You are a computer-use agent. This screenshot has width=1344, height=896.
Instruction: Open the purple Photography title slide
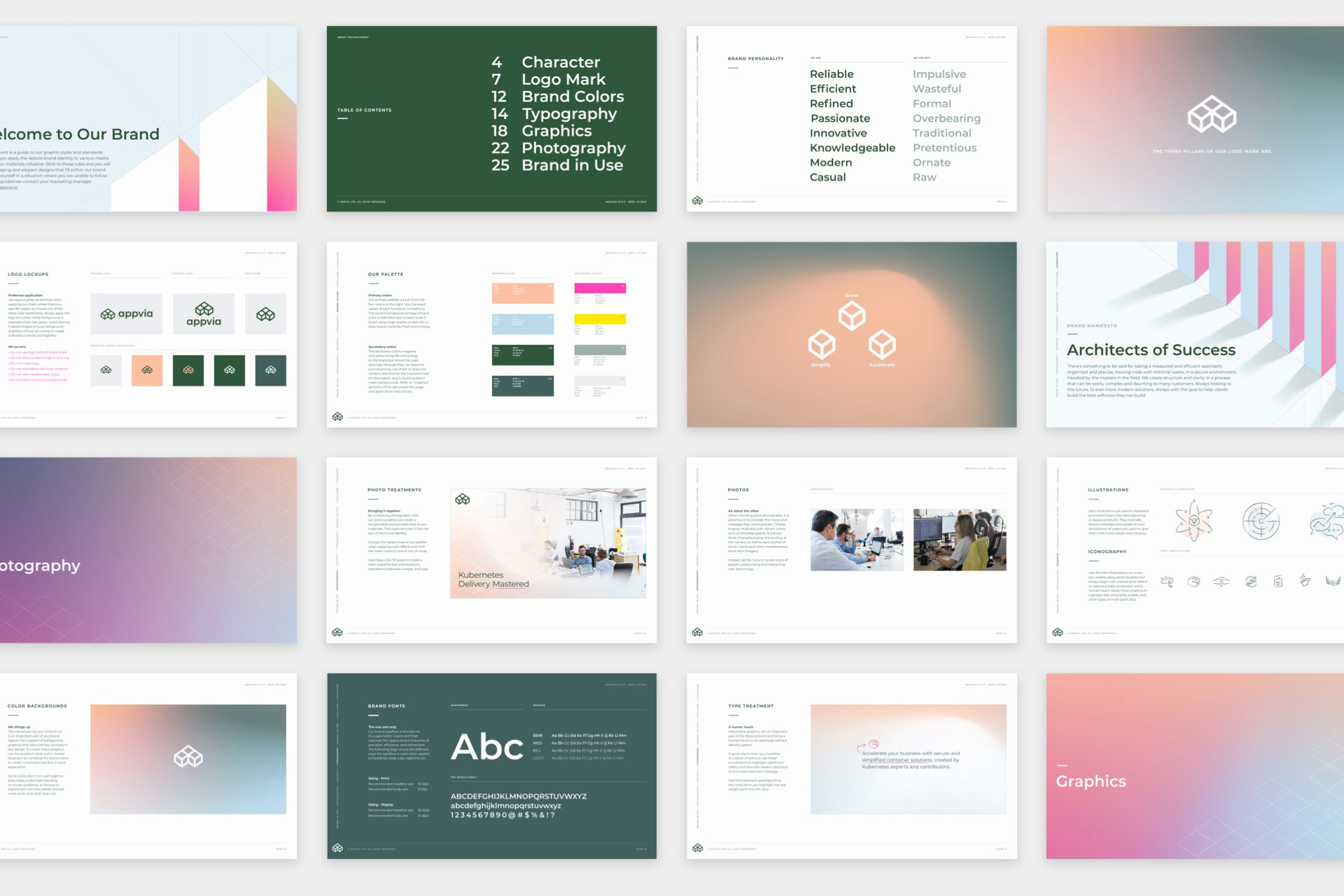pyautogui.click(x=148, y=550)
